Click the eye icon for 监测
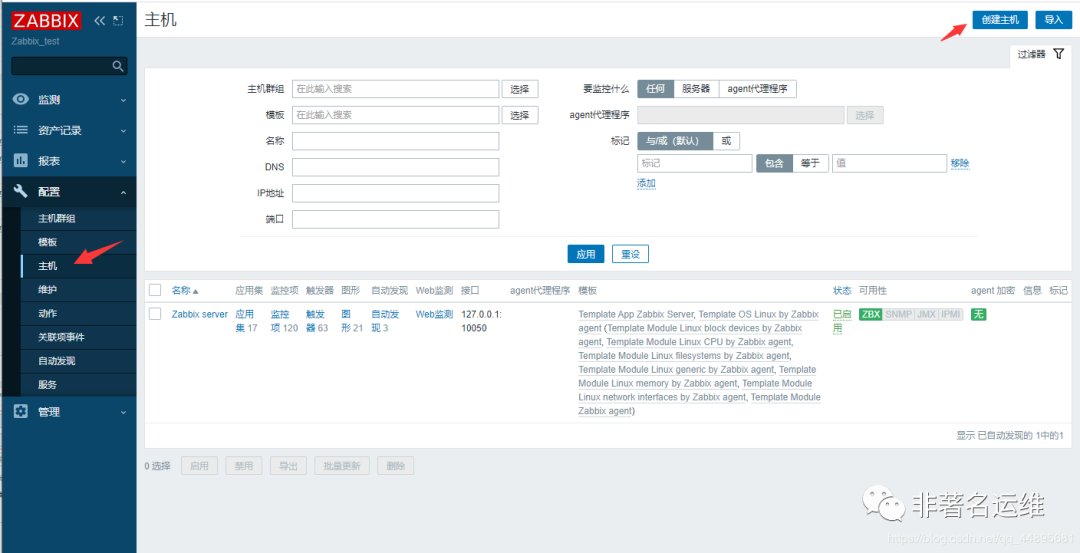 (x=21, y=99)
